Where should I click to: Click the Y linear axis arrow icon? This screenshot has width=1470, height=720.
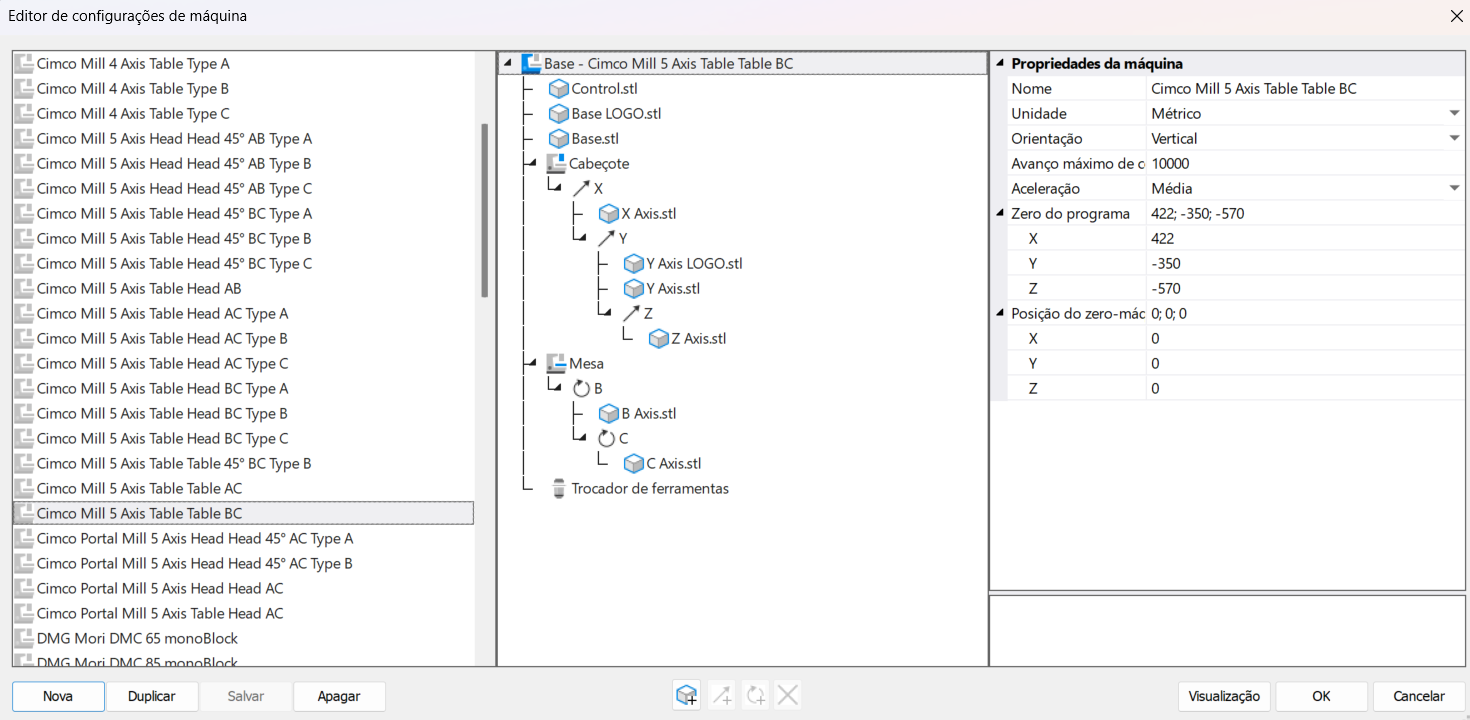click(607, 239)
